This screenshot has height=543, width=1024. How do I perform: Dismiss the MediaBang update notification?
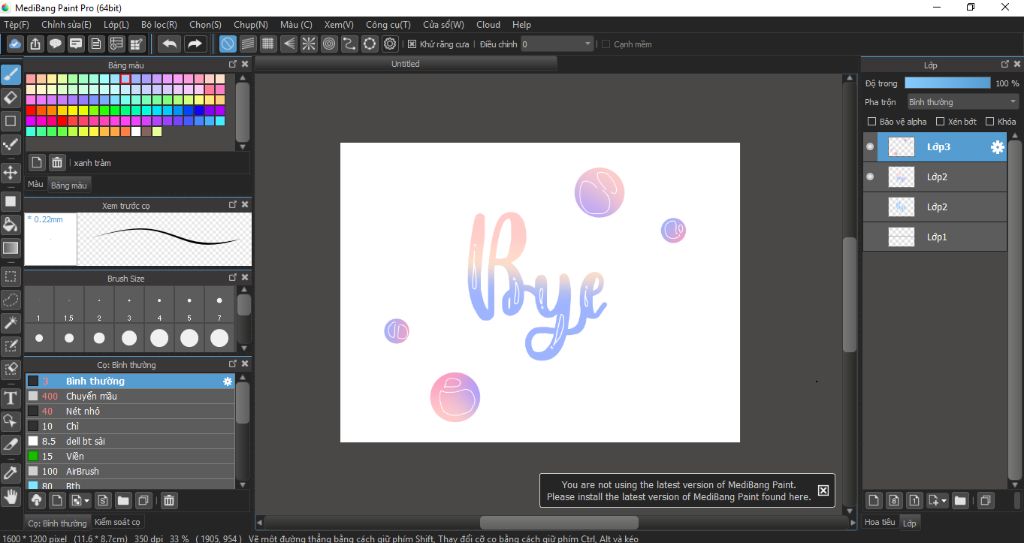pos(824,491)
